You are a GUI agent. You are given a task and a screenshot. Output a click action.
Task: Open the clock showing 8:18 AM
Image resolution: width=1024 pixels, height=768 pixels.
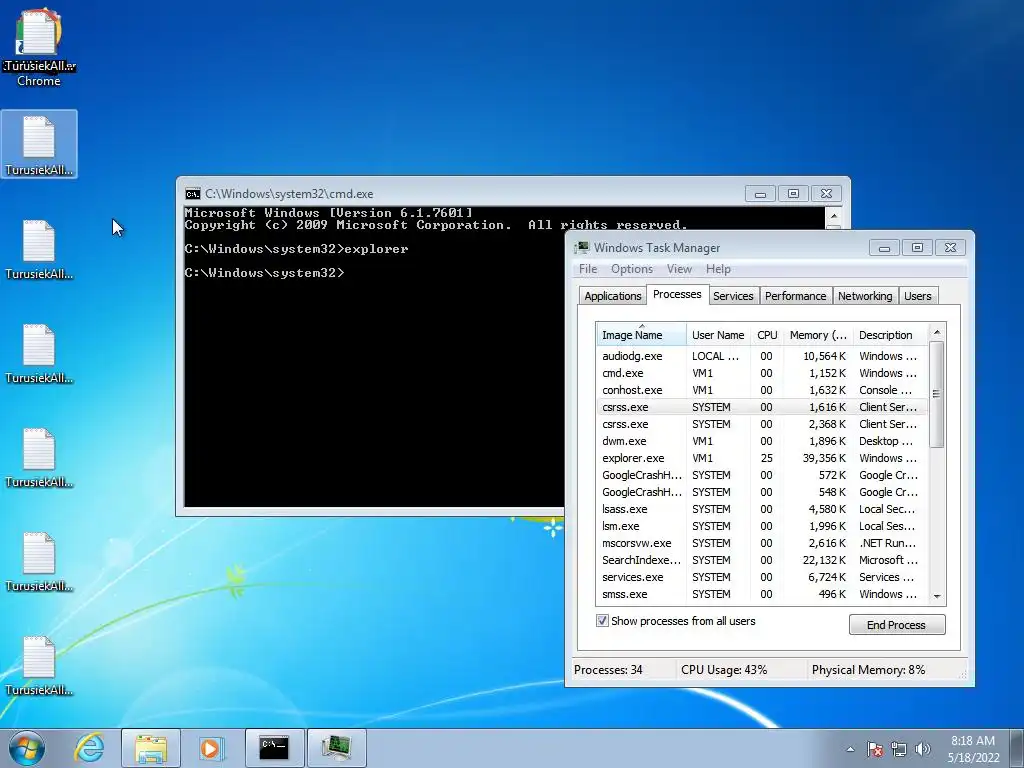point(973,749)
